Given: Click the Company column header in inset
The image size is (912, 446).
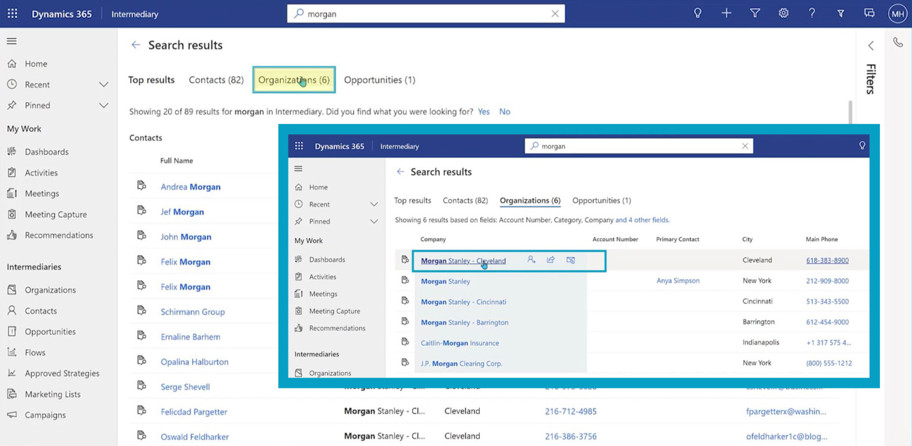Looking at the screenshot, I should [433, 240].
